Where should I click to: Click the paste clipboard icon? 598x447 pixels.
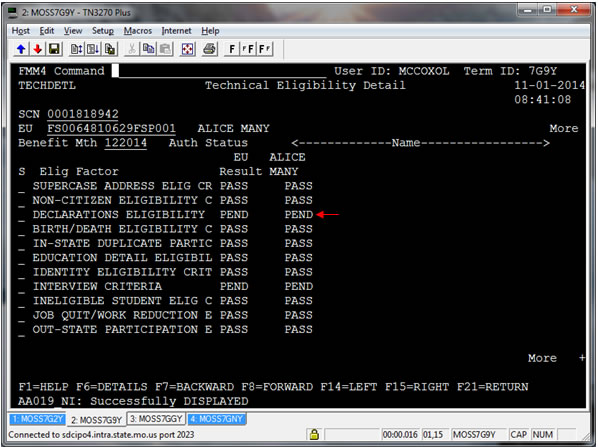(x=165, y=49)
